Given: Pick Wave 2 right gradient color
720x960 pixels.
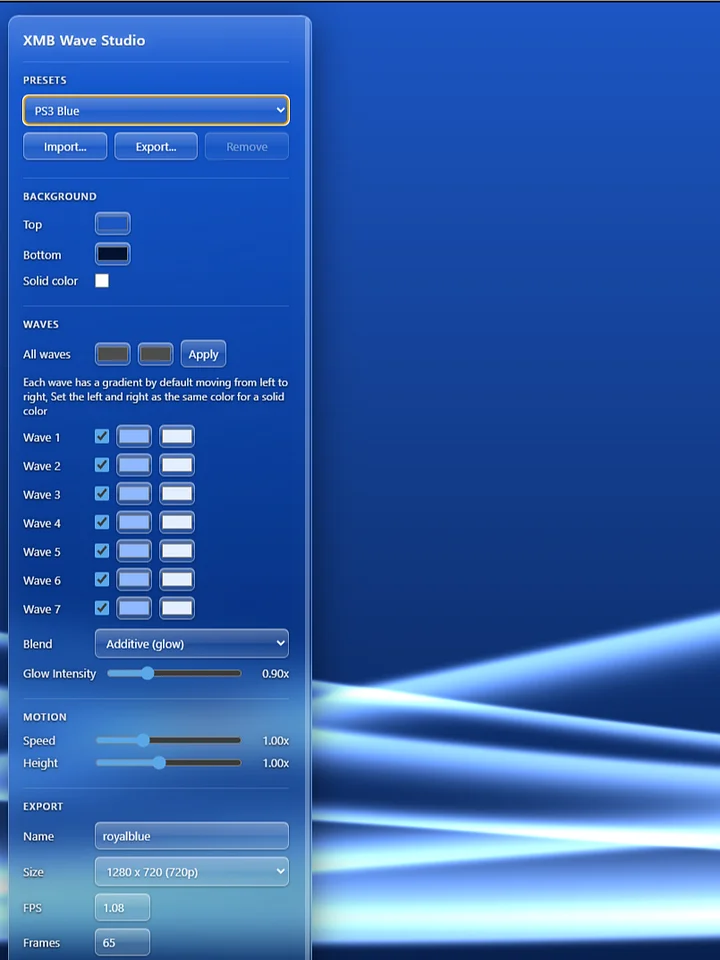Looking at the screenshot, I should 177,465.
